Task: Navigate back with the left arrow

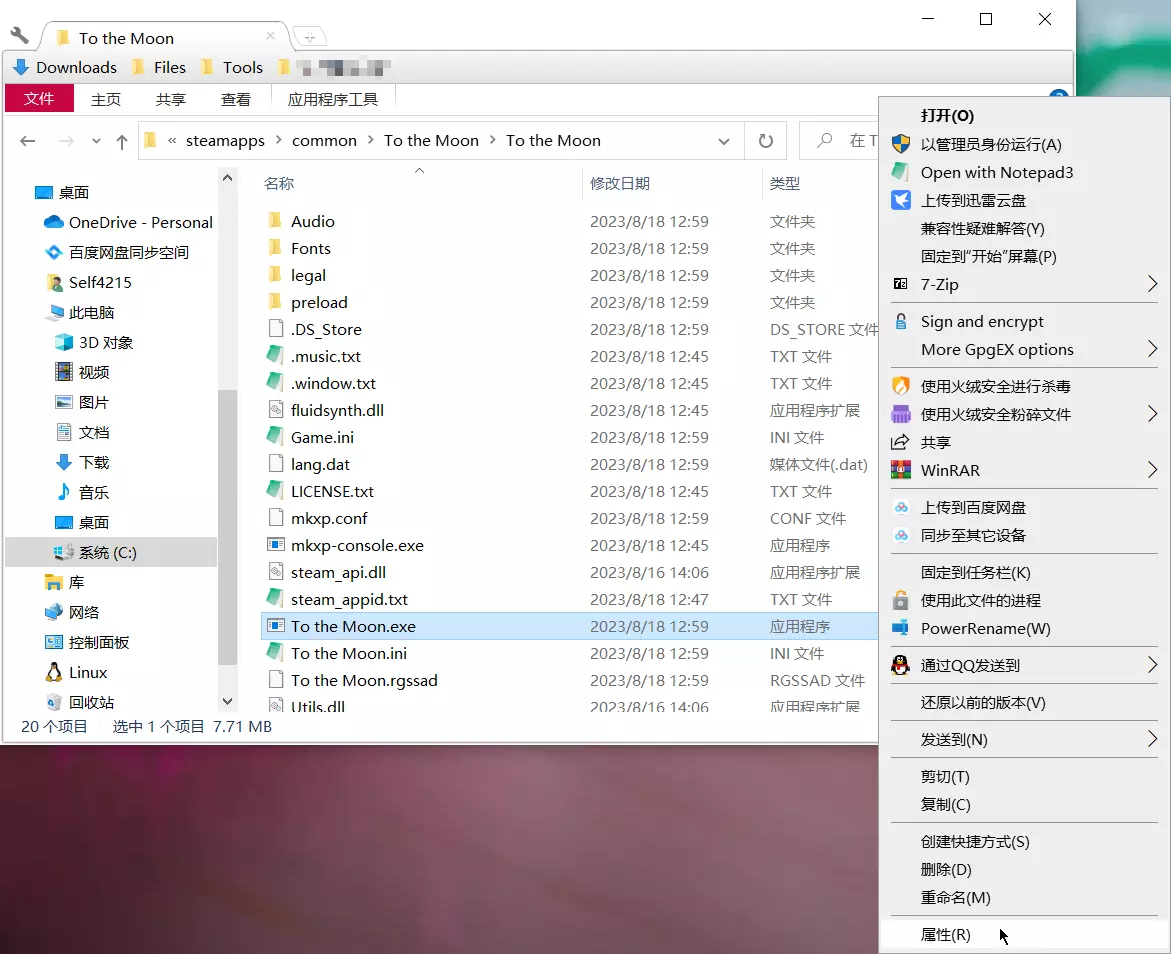Action: pyautogui.click(x=28, y=140)
